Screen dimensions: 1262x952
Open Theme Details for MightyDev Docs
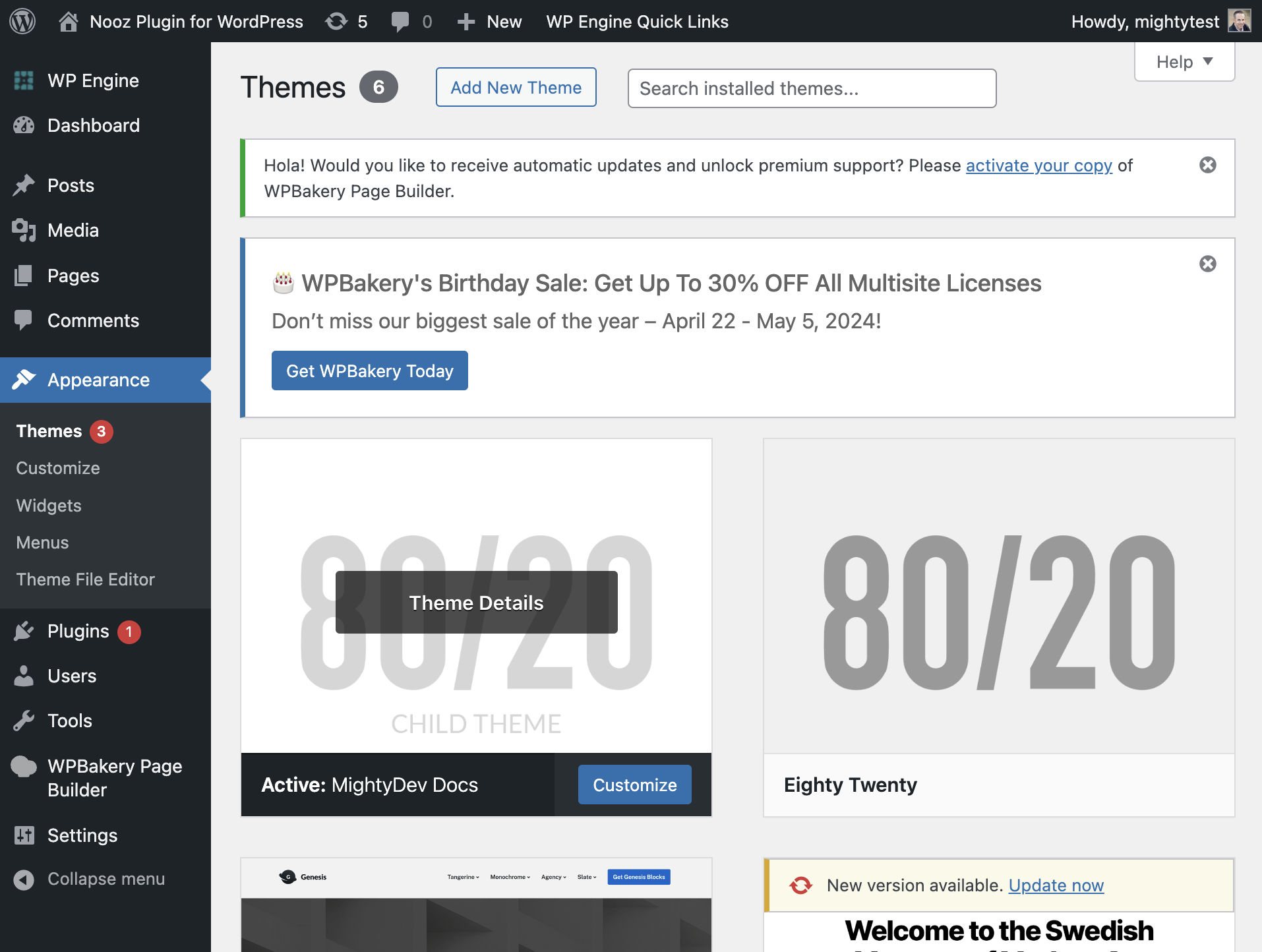(x=477, y=603)
